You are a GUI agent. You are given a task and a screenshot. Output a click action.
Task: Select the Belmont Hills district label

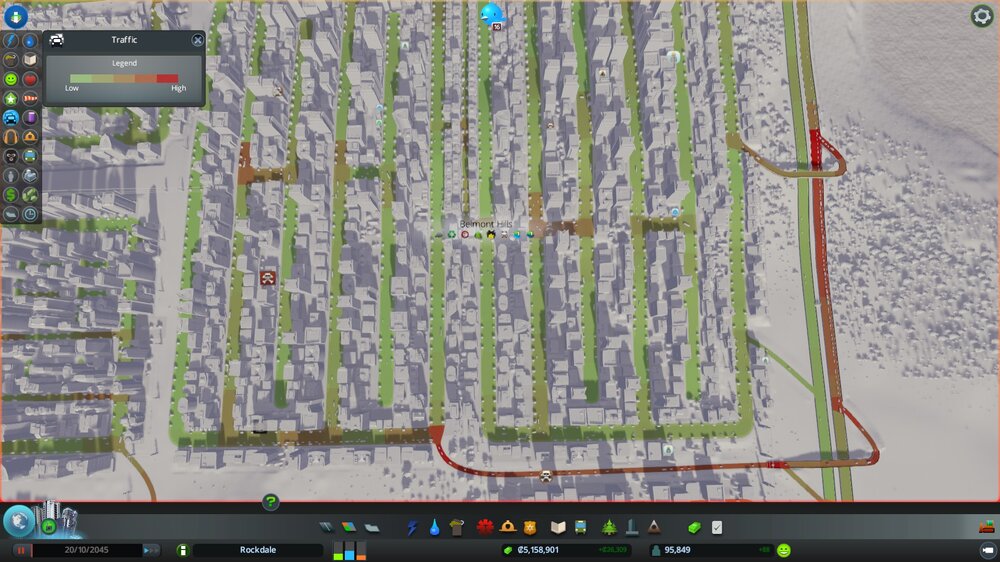tap(485, 224)
